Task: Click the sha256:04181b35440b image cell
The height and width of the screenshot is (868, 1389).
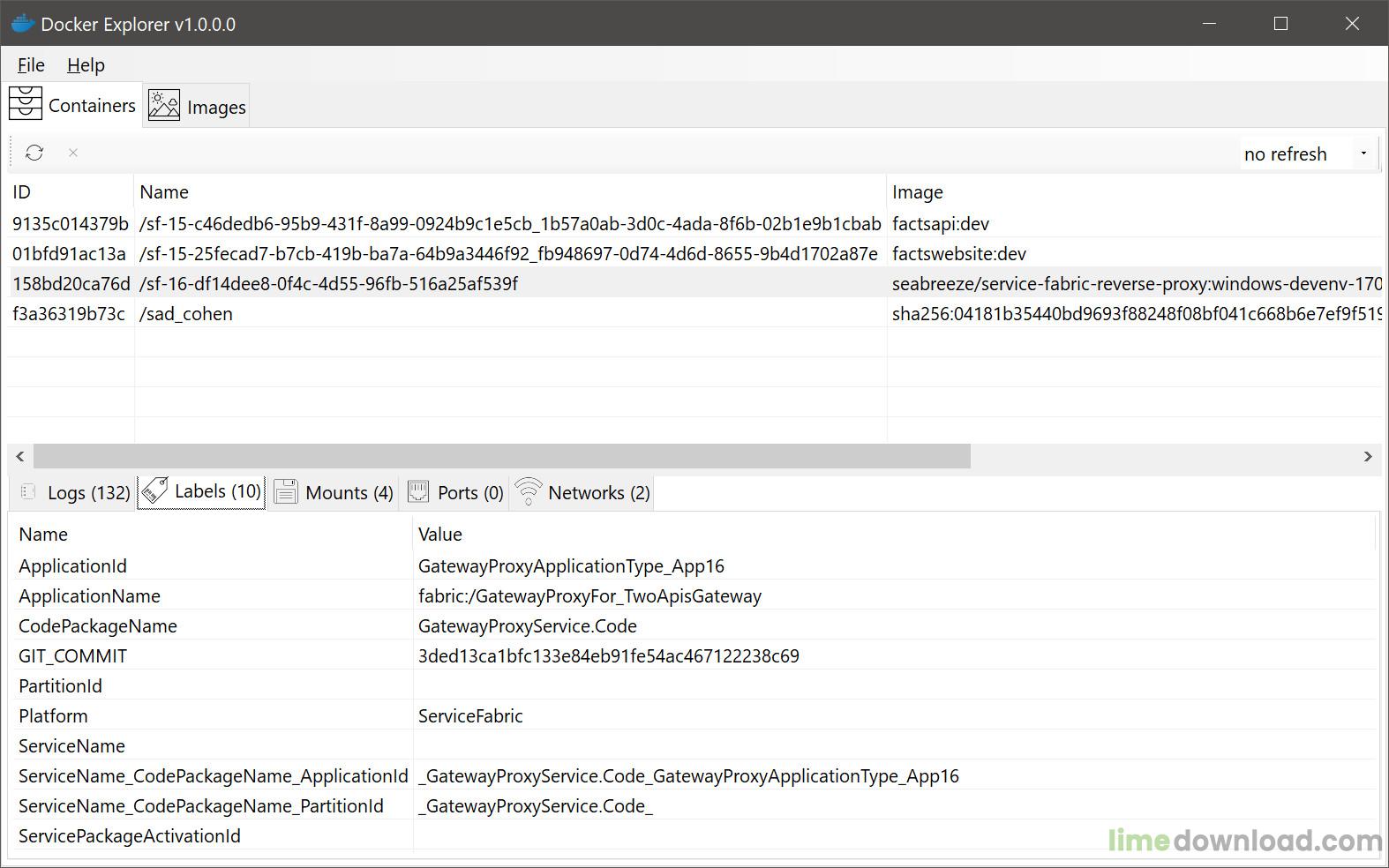Action: click(1137, 313)
